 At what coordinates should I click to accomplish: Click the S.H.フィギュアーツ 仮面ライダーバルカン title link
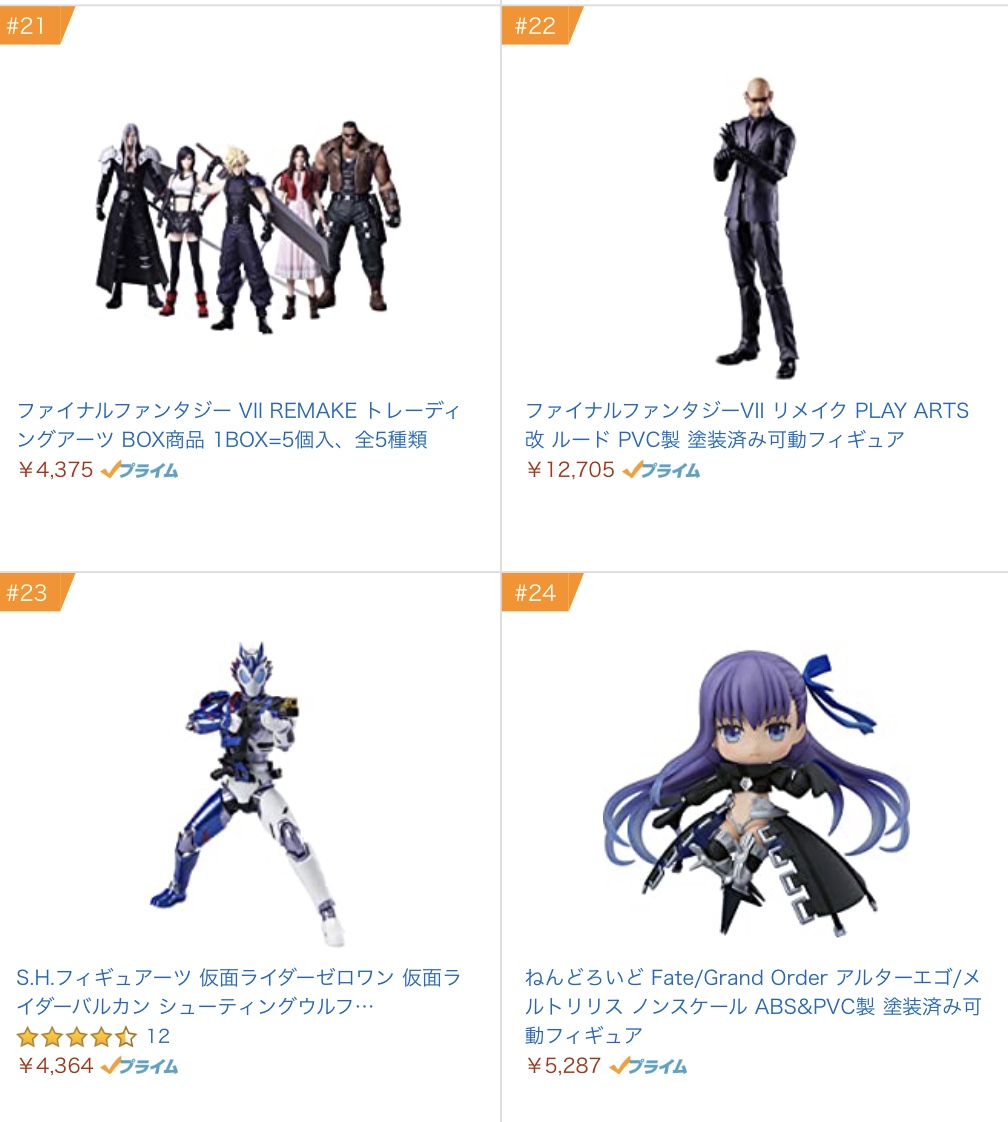[238, 992]
